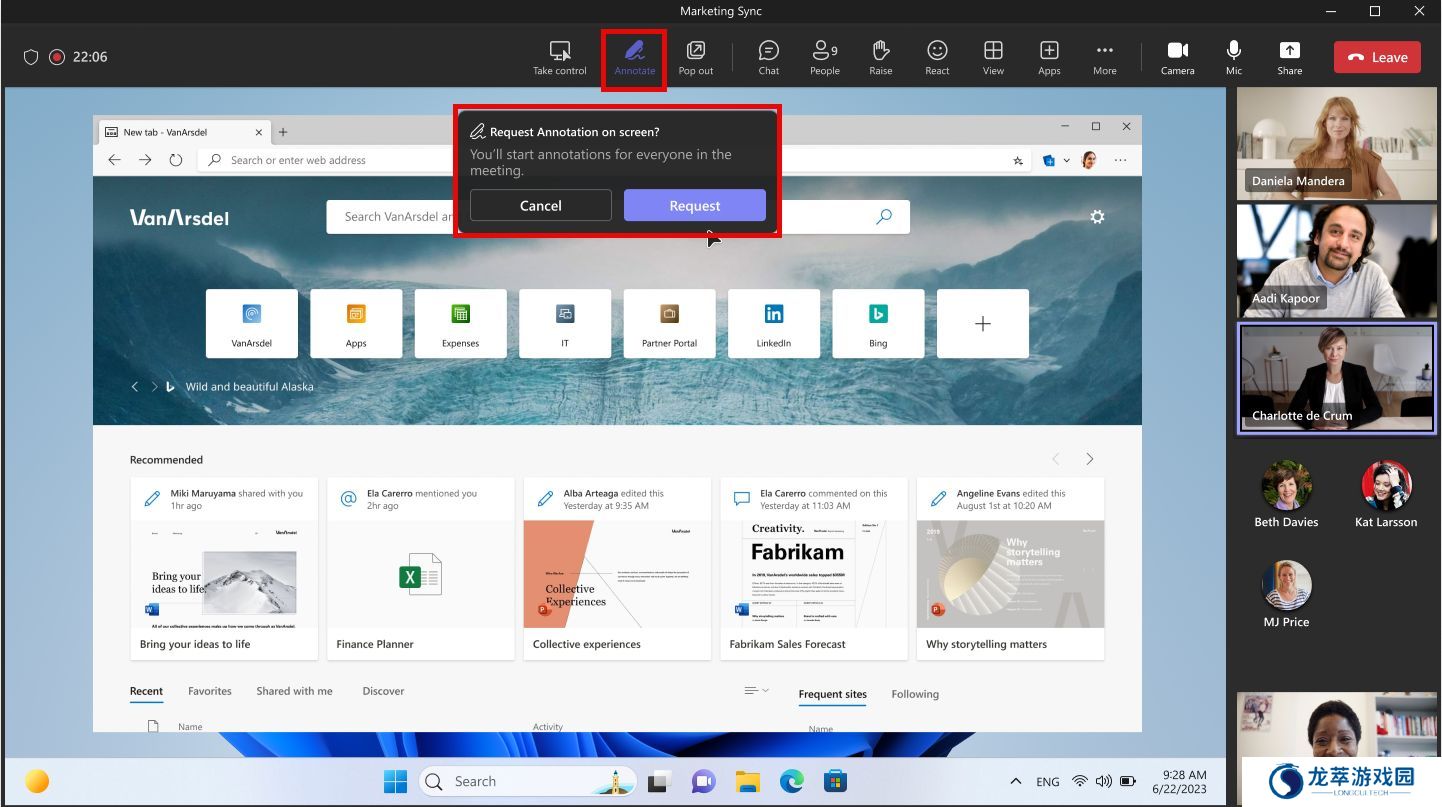Open Collective experiences presentation
This screenshot has height=807, width=1442.
pos(617,568)
